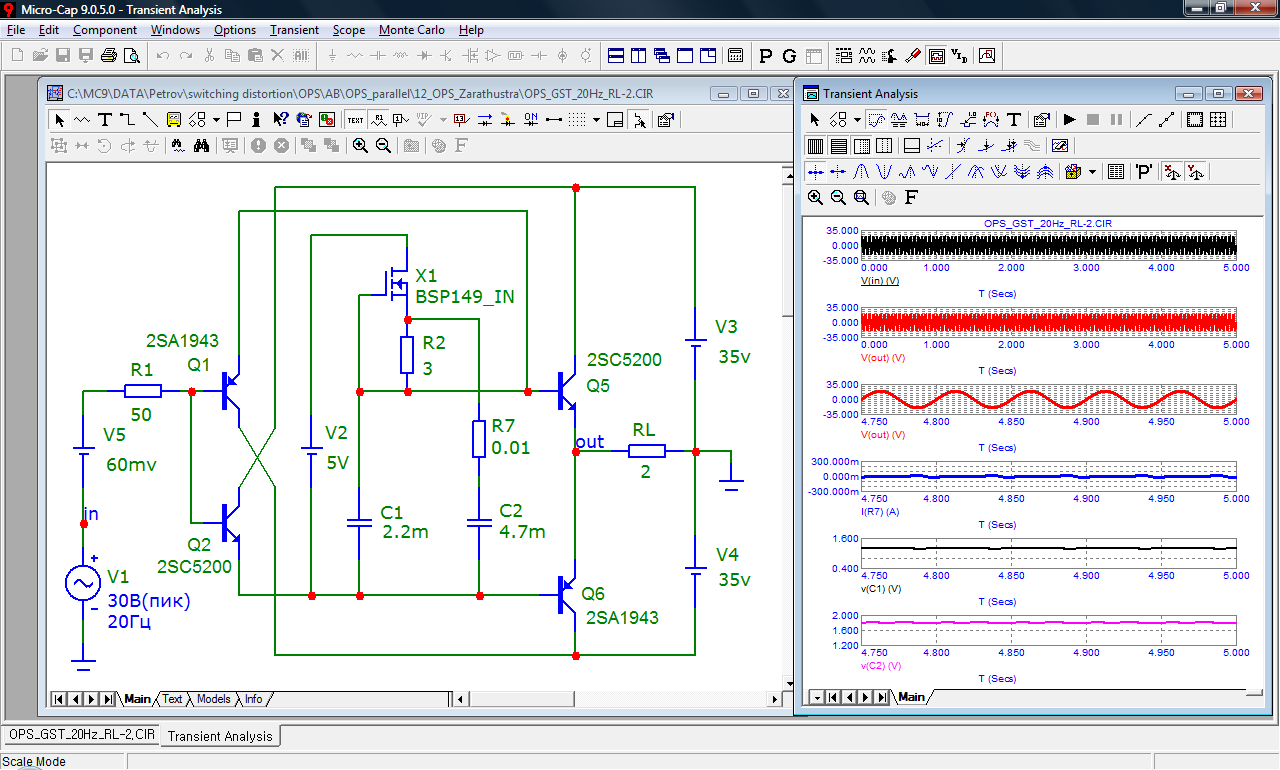The width and height of the screenshot is (1280, 770).
Task: Click the RL resistor in schematic
Action: (x=645, y=451)
